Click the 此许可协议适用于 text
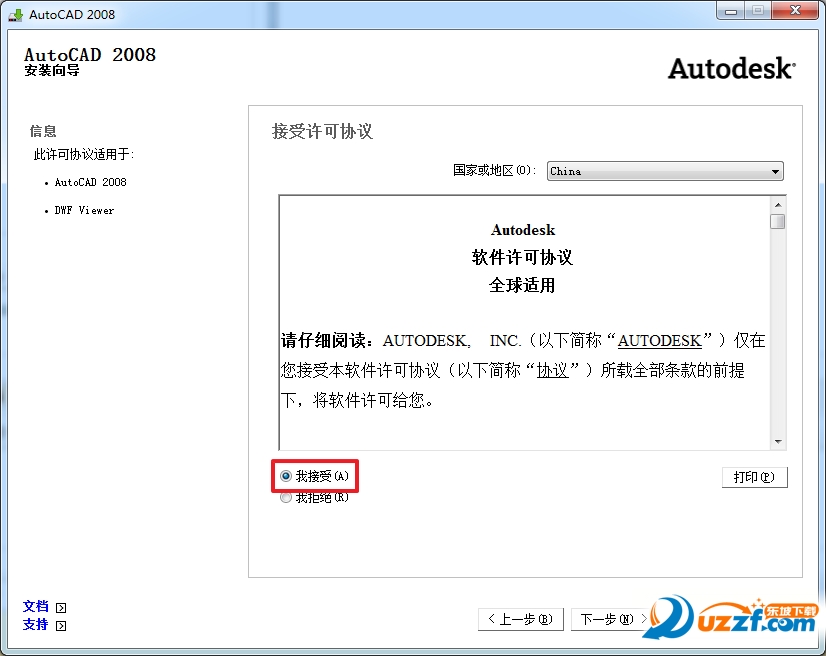Screen dimensions: 826x656 (x=84, y=154)
